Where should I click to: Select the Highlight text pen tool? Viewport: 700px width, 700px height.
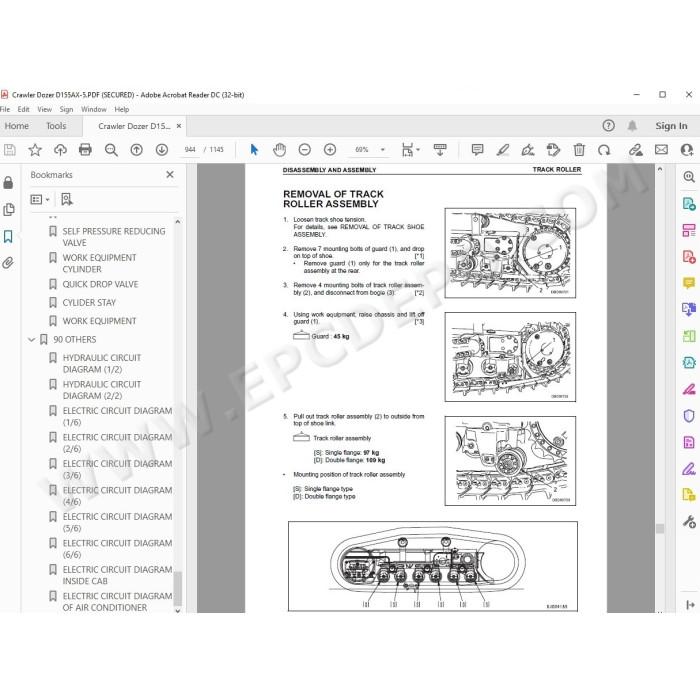[503, 150]
